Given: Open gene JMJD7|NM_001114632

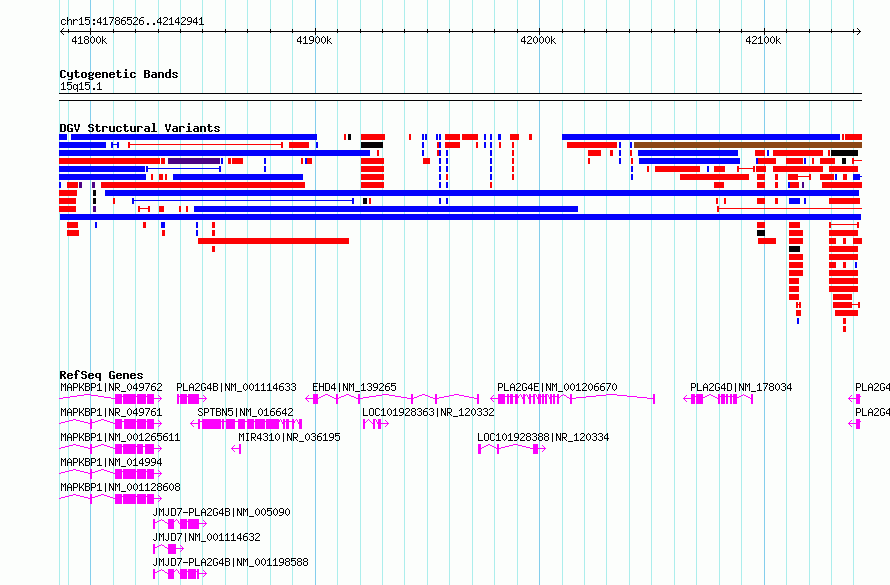Looking at the screenshot, I should (x=207, y=537).
